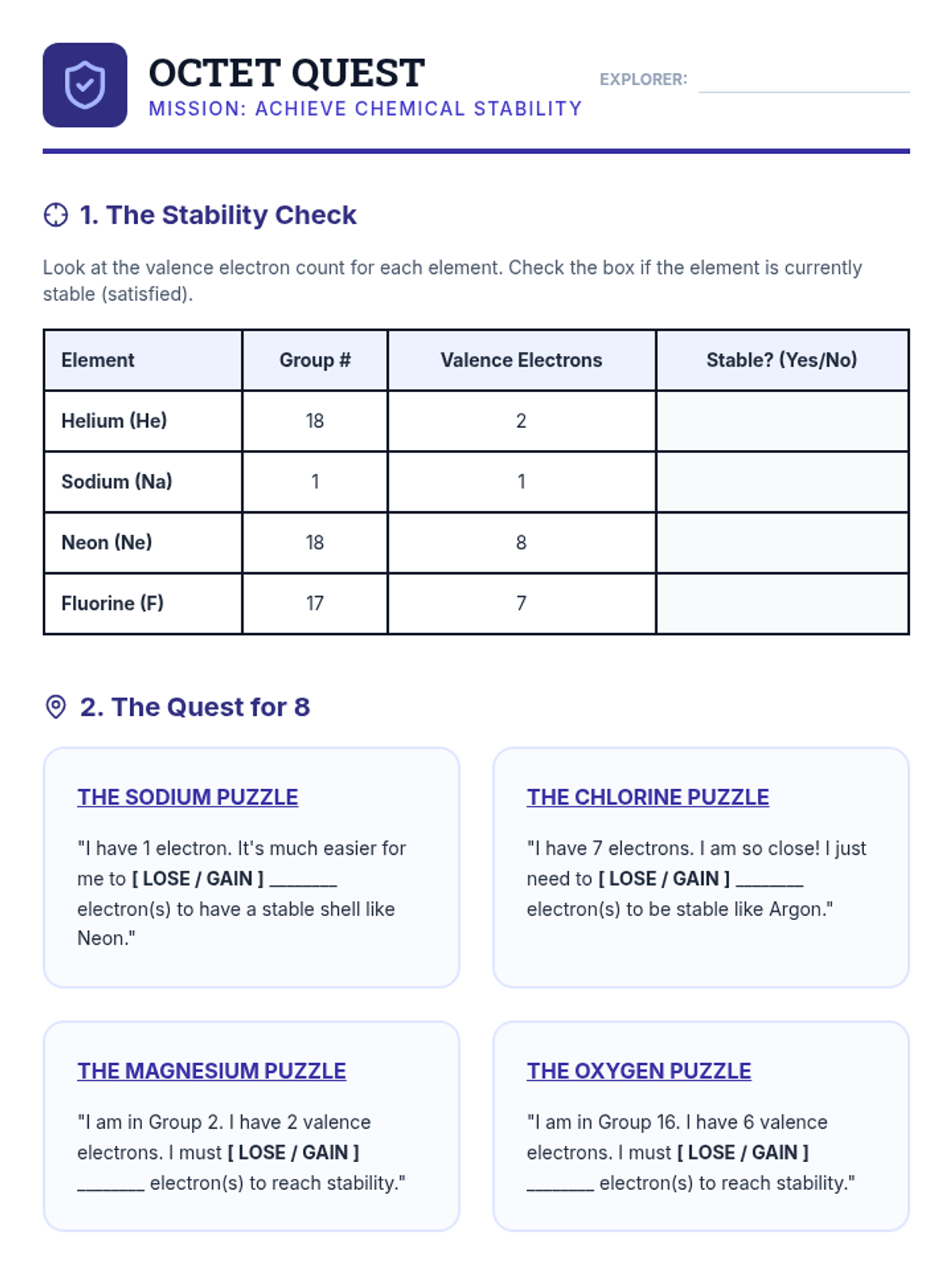Click THE MAGNESIUM PUZZLE heading
This screenshot has height=1270, width=952.
point(211,1071)
